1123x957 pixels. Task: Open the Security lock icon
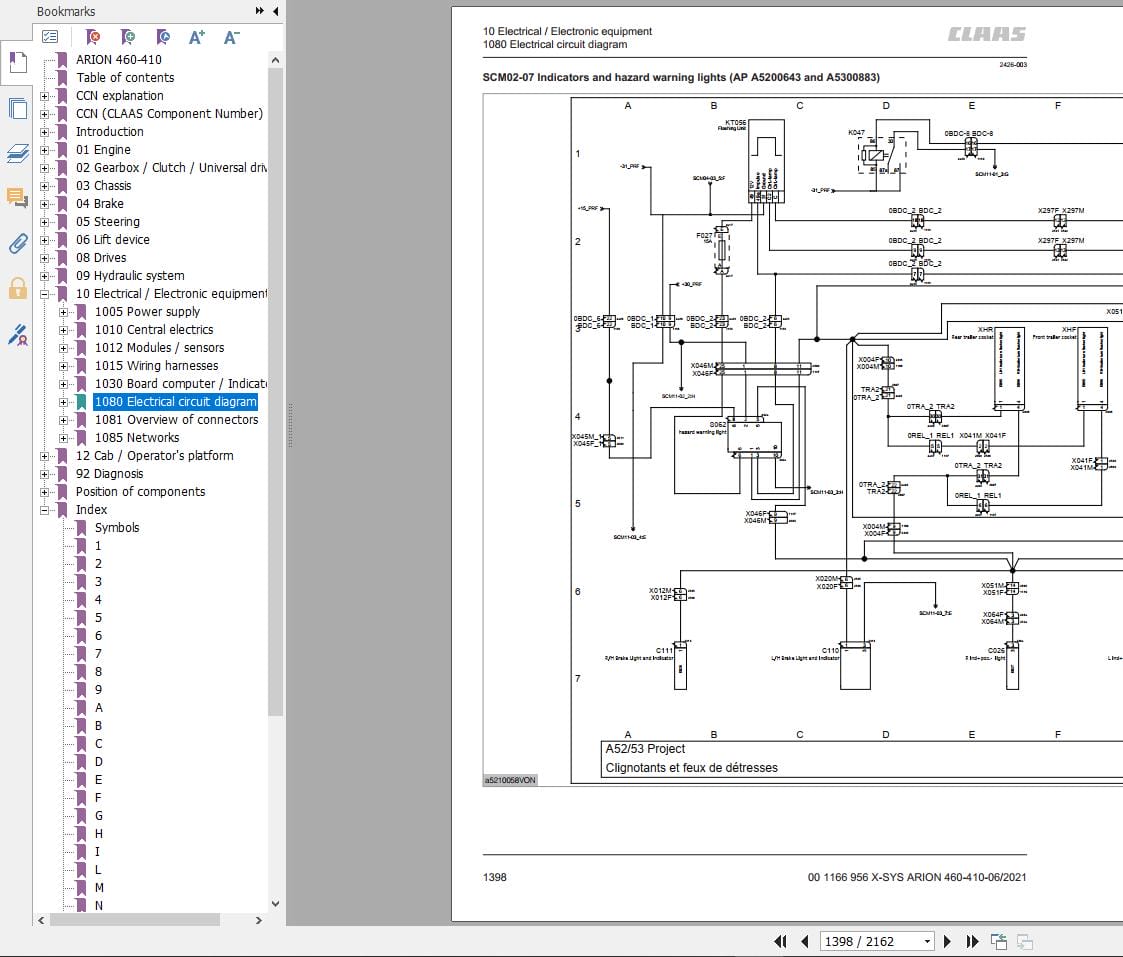point(17,288)
